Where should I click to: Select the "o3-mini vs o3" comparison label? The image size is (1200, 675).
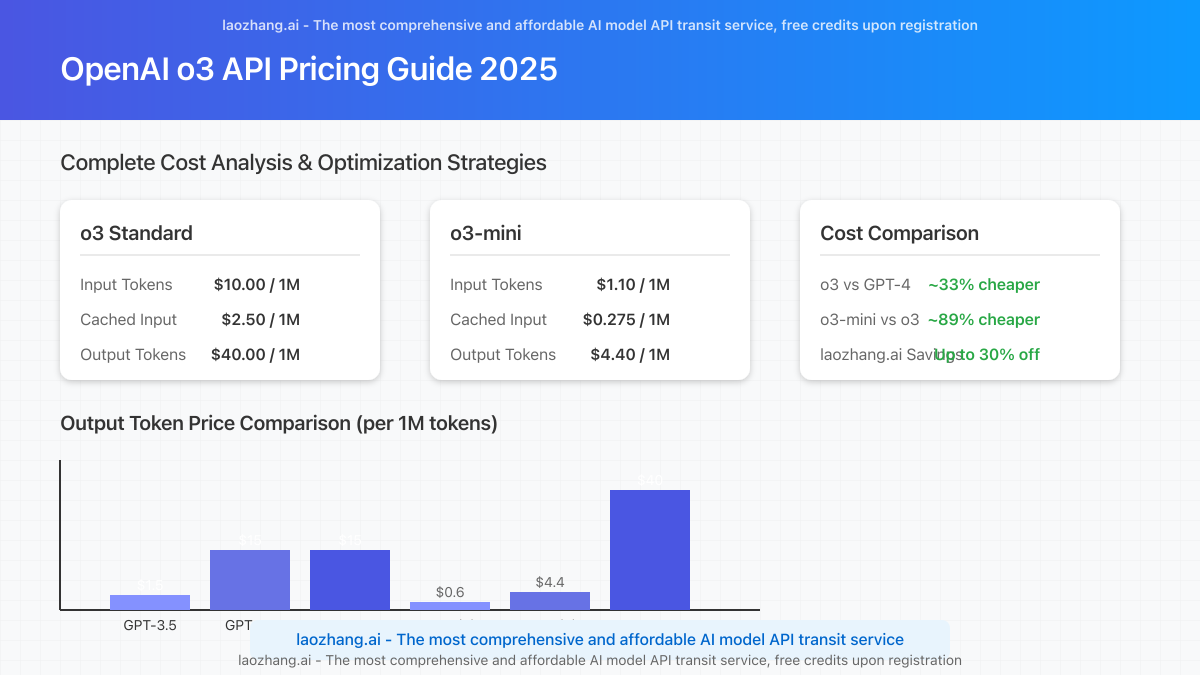pos(870,320)
